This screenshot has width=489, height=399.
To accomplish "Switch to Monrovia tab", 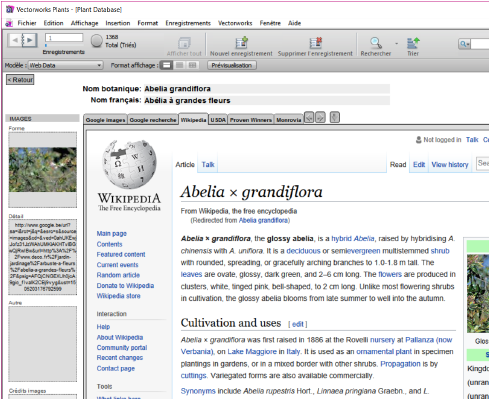I will [x=289, y=120].
